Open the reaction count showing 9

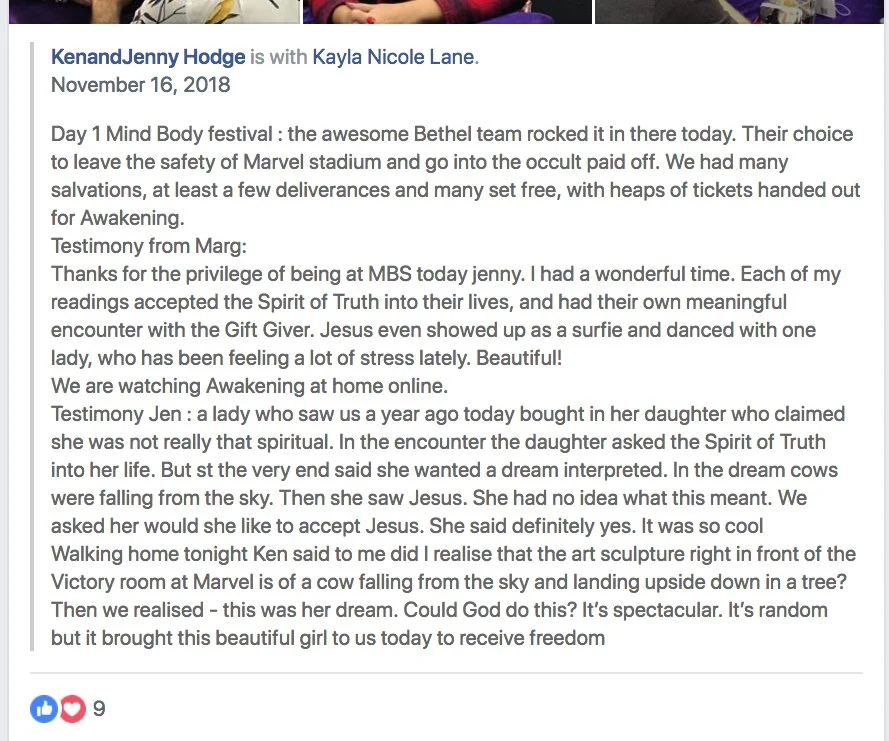98,709
